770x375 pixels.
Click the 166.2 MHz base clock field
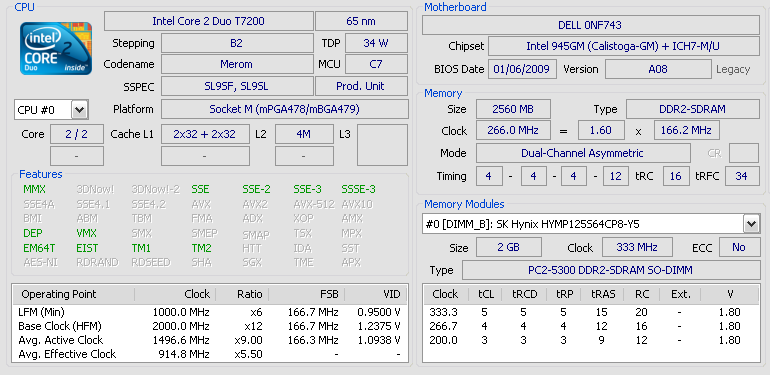687,131
